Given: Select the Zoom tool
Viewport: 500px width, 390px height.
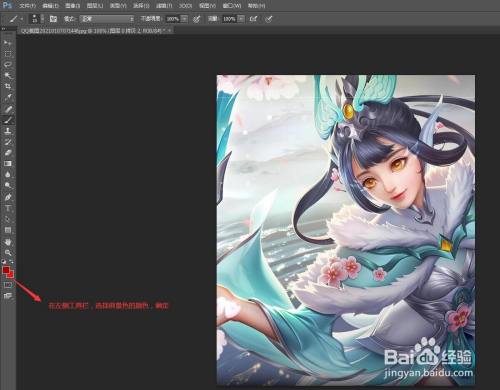Looking at the screenshot, I should 8,252.
